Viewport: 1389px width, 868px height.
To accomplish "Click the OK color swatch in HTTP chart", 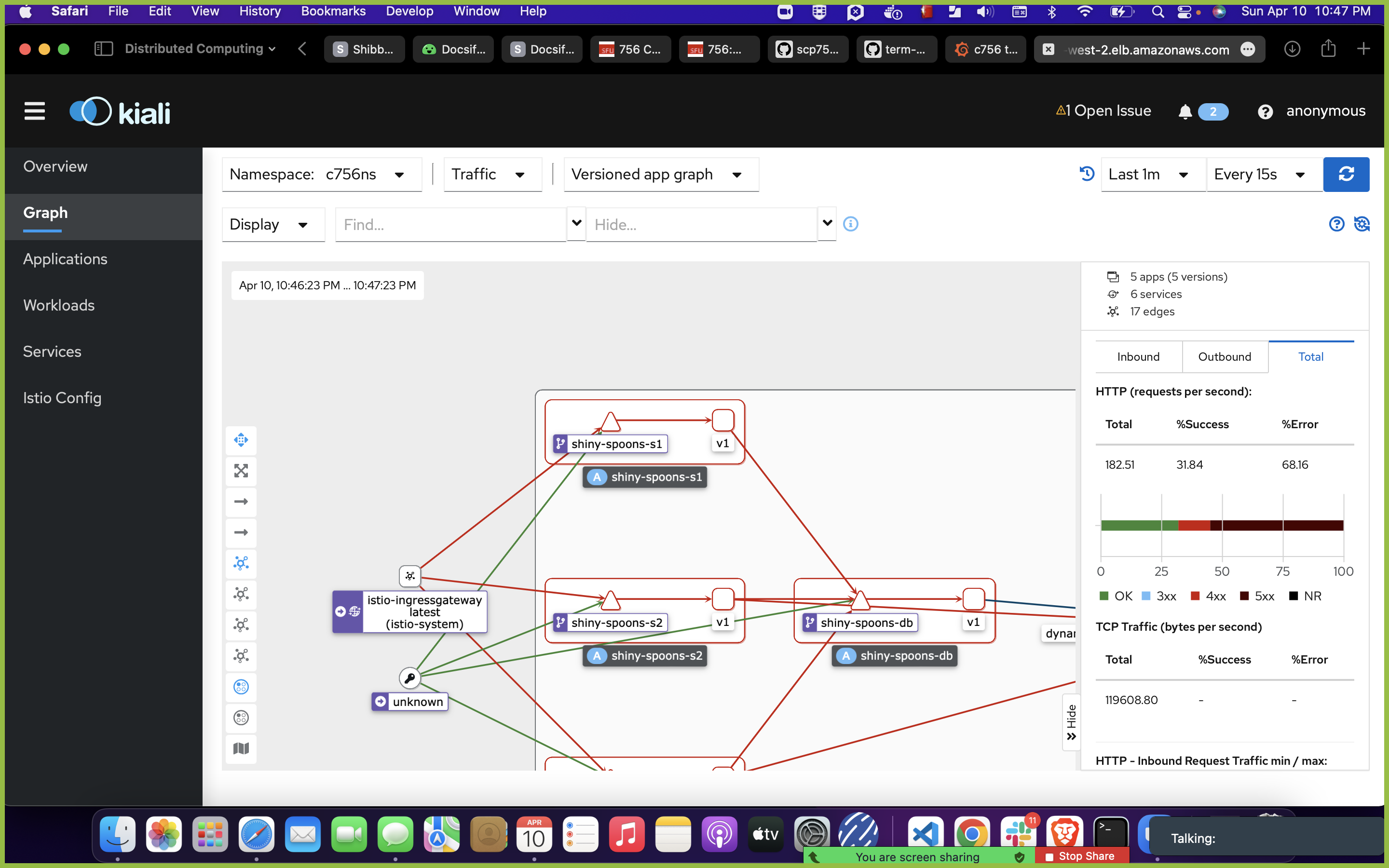I will click(1104, 596).
